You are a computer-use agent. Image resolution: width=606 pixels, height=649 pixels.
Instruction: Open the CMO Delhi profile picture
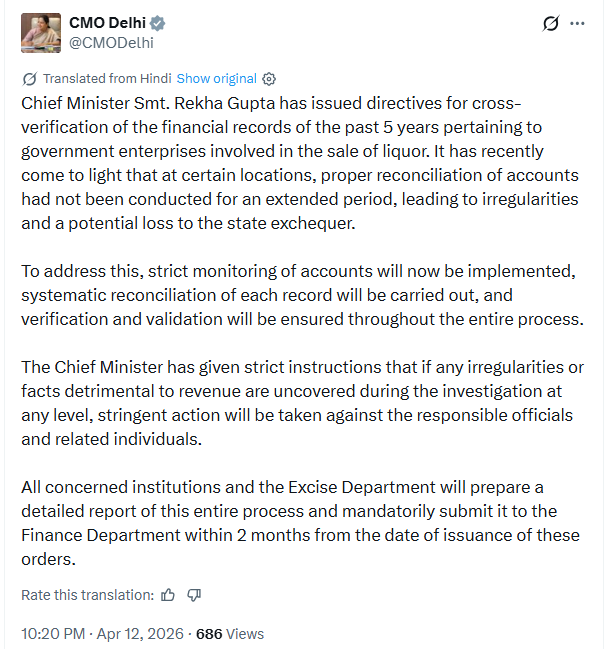pos(40,33)
